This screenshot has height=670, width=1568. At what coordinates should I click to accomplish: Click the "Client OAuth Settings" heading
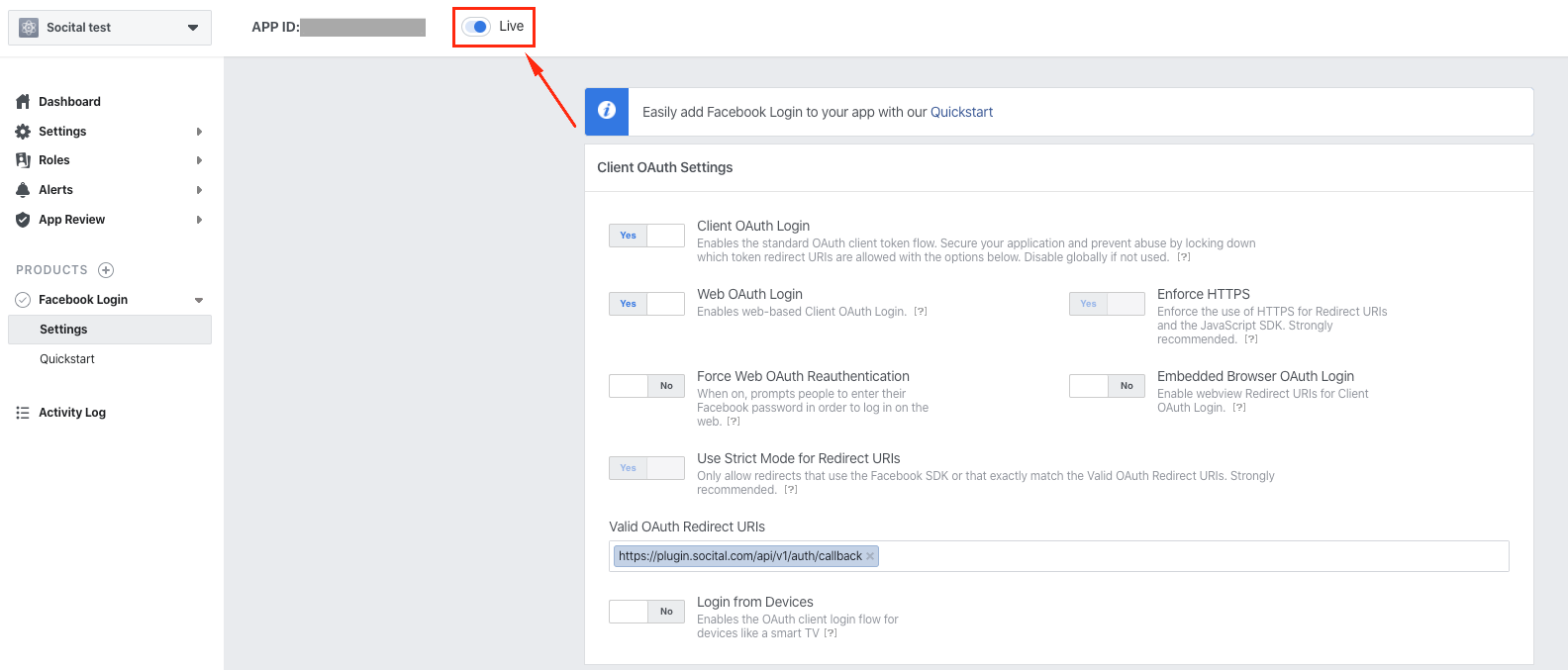(x=665, y=167)
